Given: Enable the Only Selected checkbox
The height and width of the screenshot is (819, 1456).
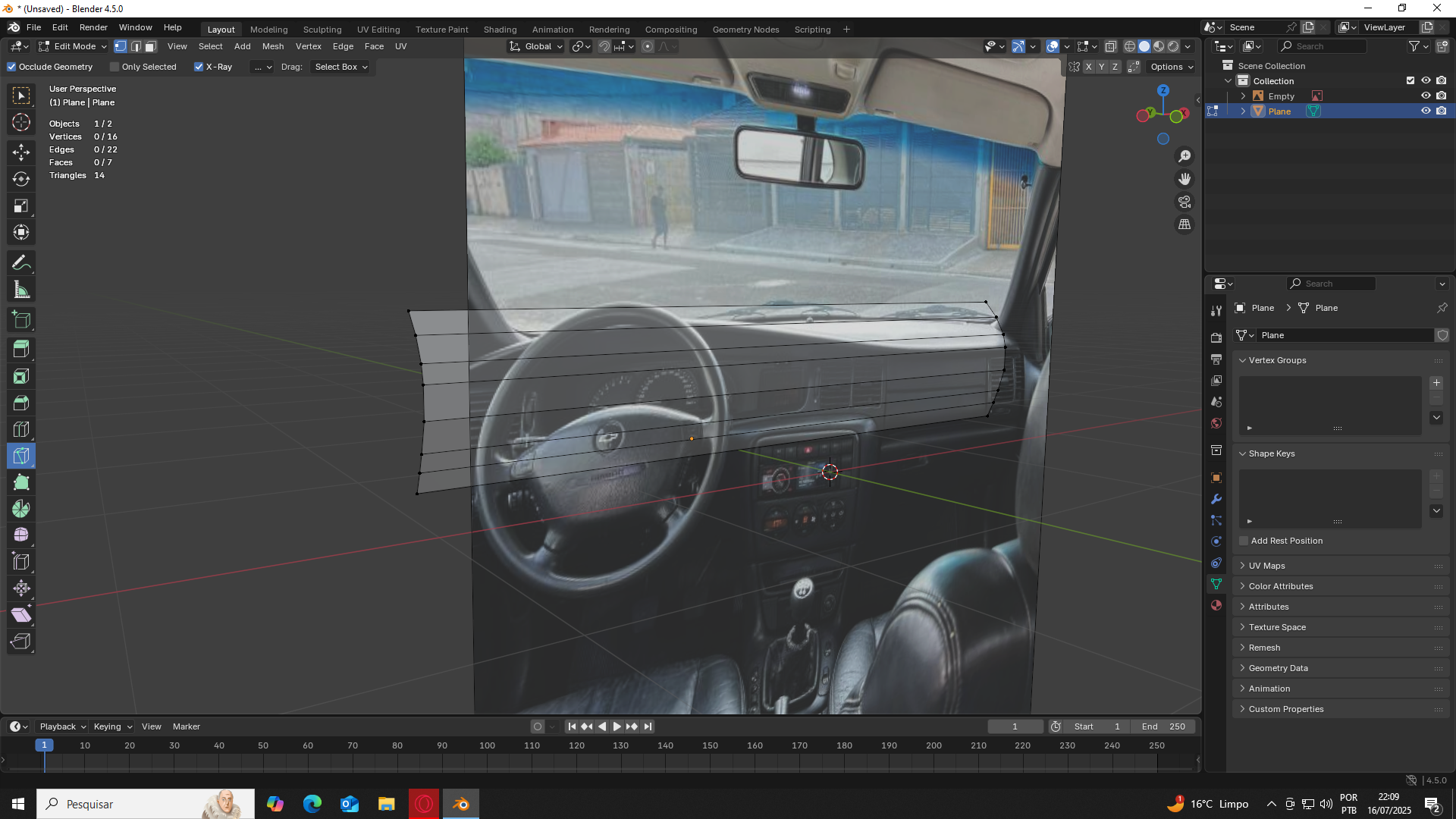Looking at the screenshot, I should click(x=115, y=67).
